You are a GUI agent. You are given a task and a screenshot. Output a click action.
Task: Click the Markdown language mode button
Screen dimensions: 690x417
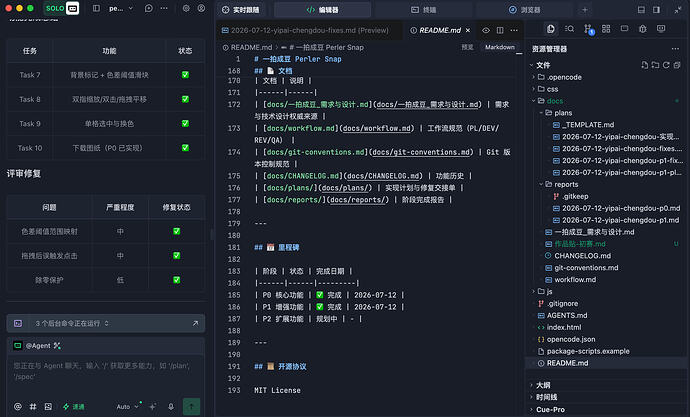pyautogui.click(x=499, y=47)
